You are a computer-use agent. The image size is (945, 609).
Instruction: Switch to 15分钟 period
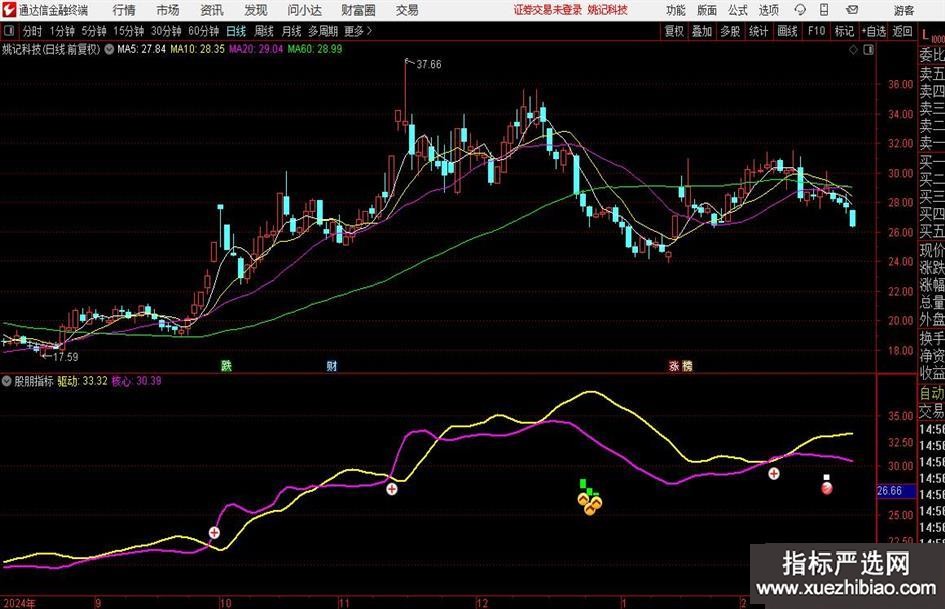coord(129,31)
